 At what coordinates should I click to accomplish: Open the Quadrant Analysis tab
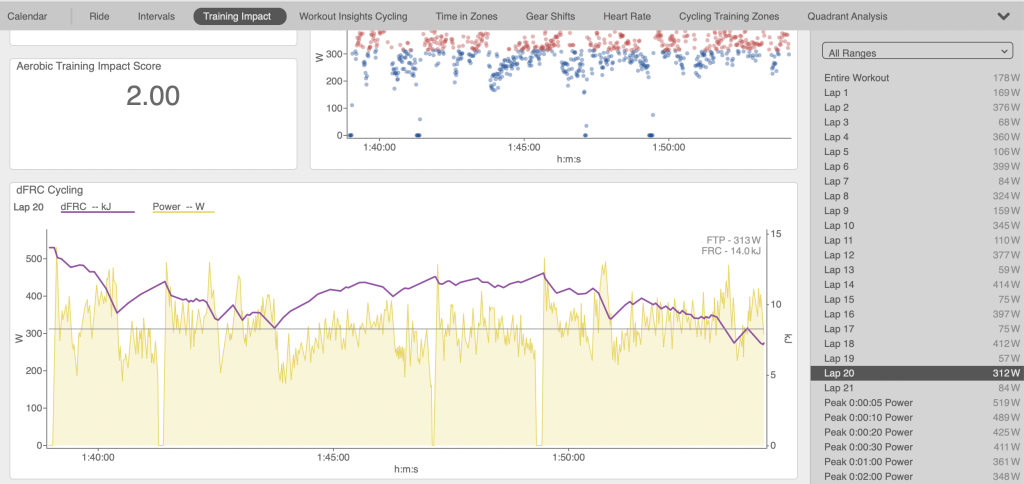847,16
